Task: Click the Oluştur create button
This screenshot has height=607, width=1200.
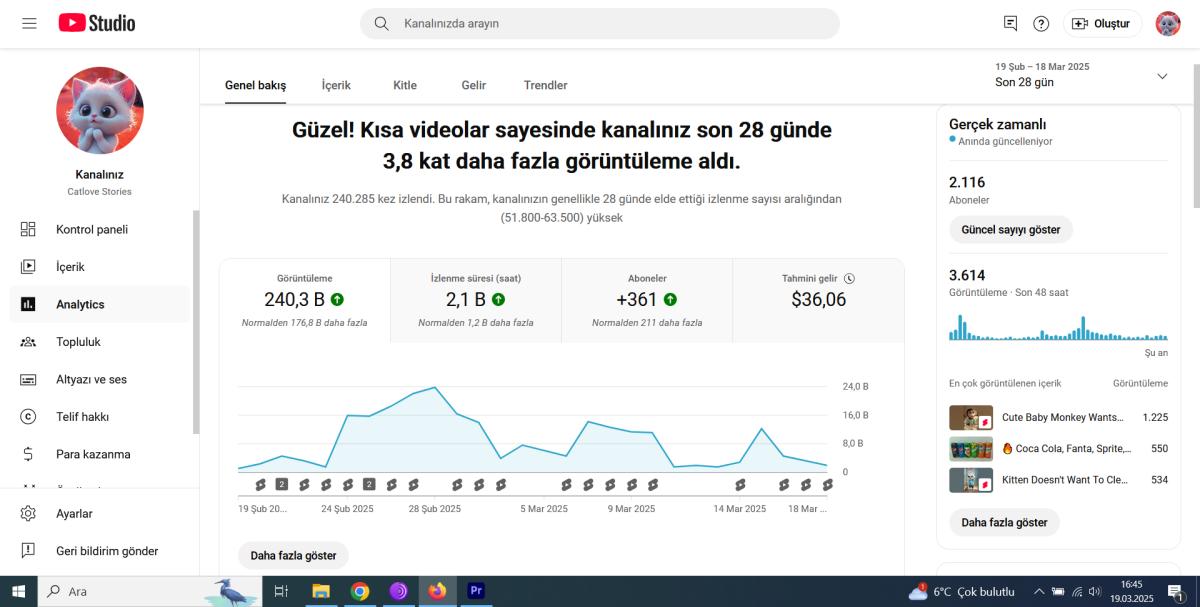Action: tap(1102, 23)
